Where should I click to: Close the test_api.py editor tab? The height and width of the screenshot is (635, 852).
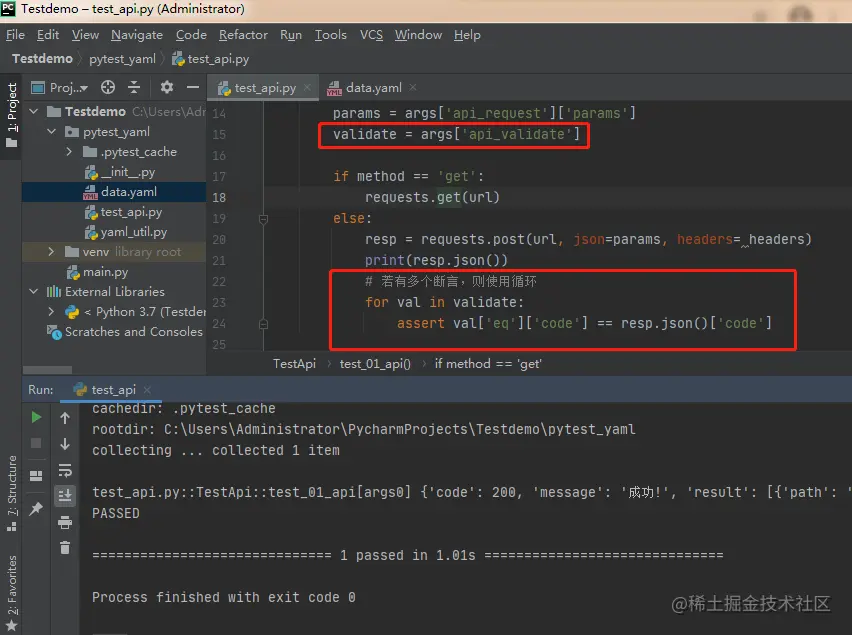point(307,87)
